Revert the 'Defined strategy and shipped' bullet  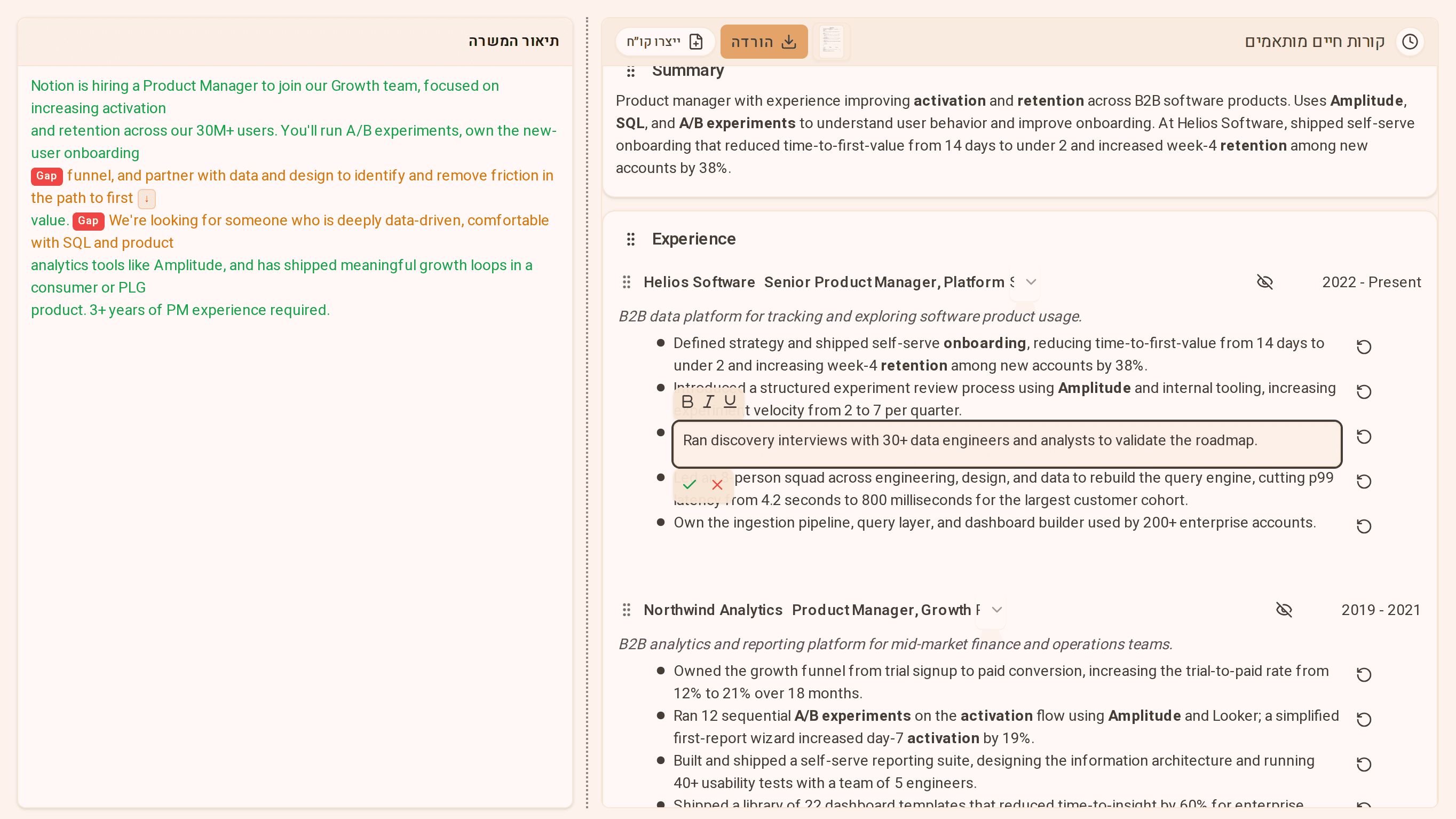point(1364,346)
